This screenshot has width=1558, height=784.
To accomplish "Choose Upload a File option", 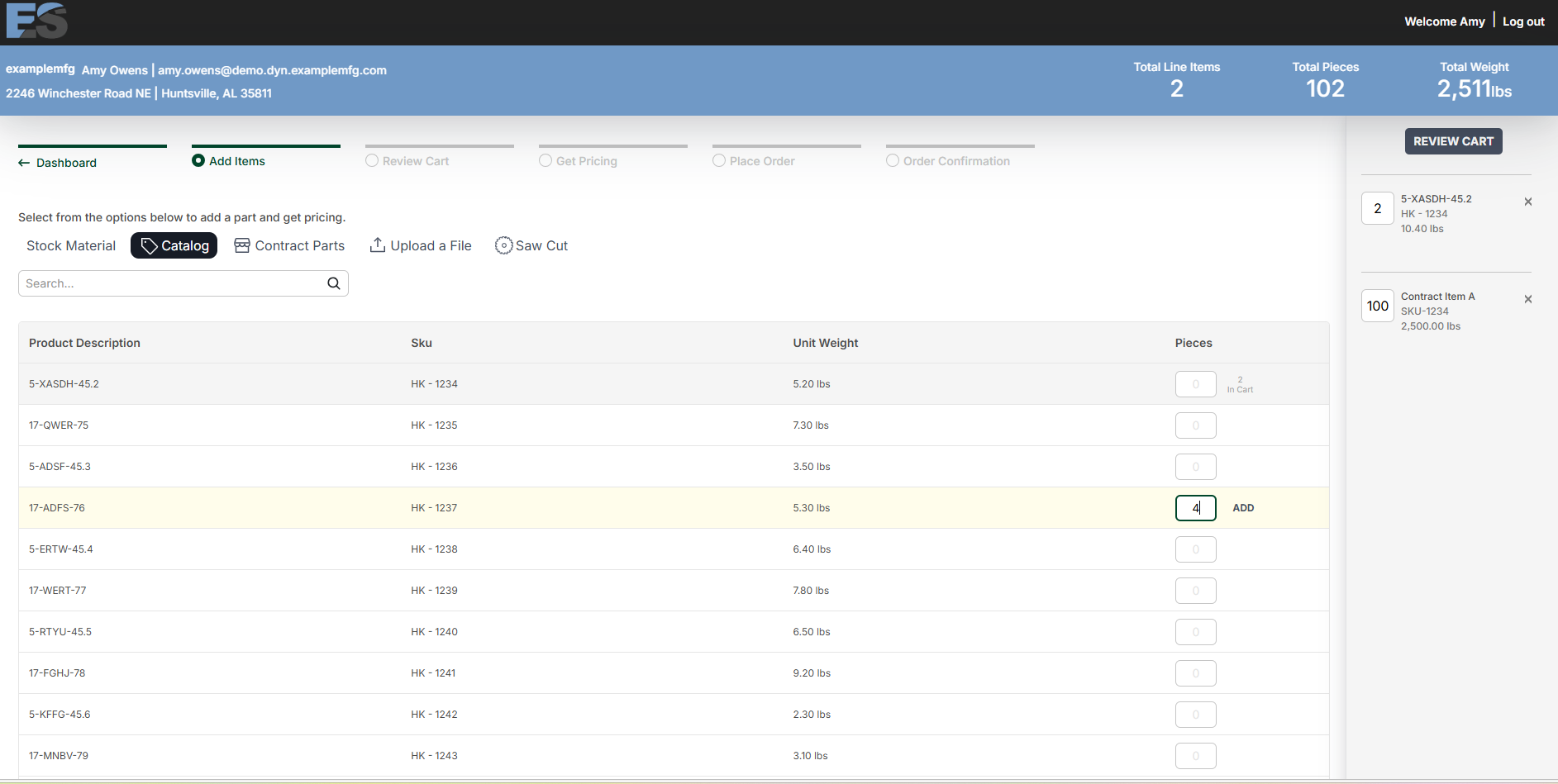I will tap(421, 245).
